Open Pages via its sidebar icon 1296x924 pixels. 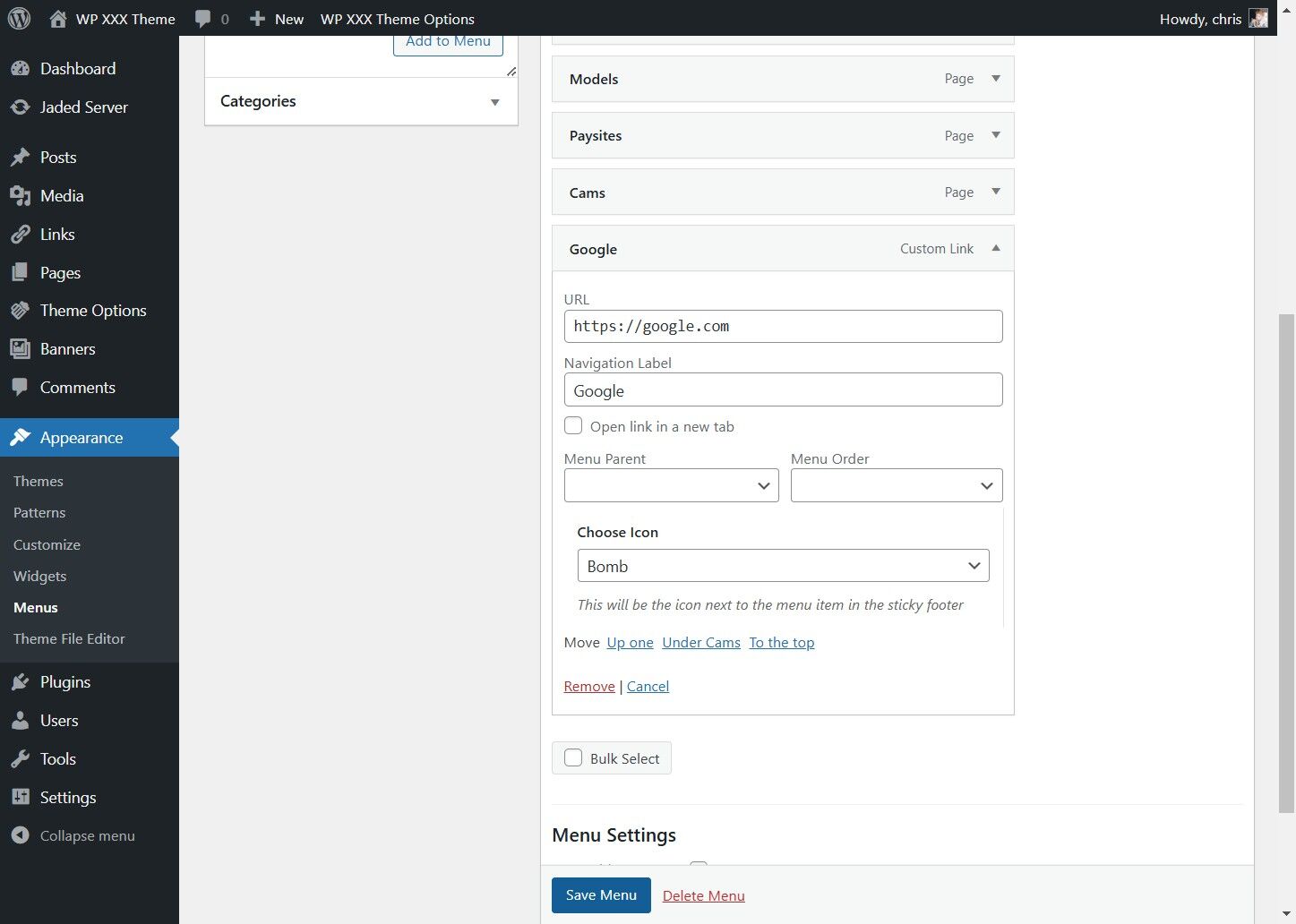click(x=21, y=272)
